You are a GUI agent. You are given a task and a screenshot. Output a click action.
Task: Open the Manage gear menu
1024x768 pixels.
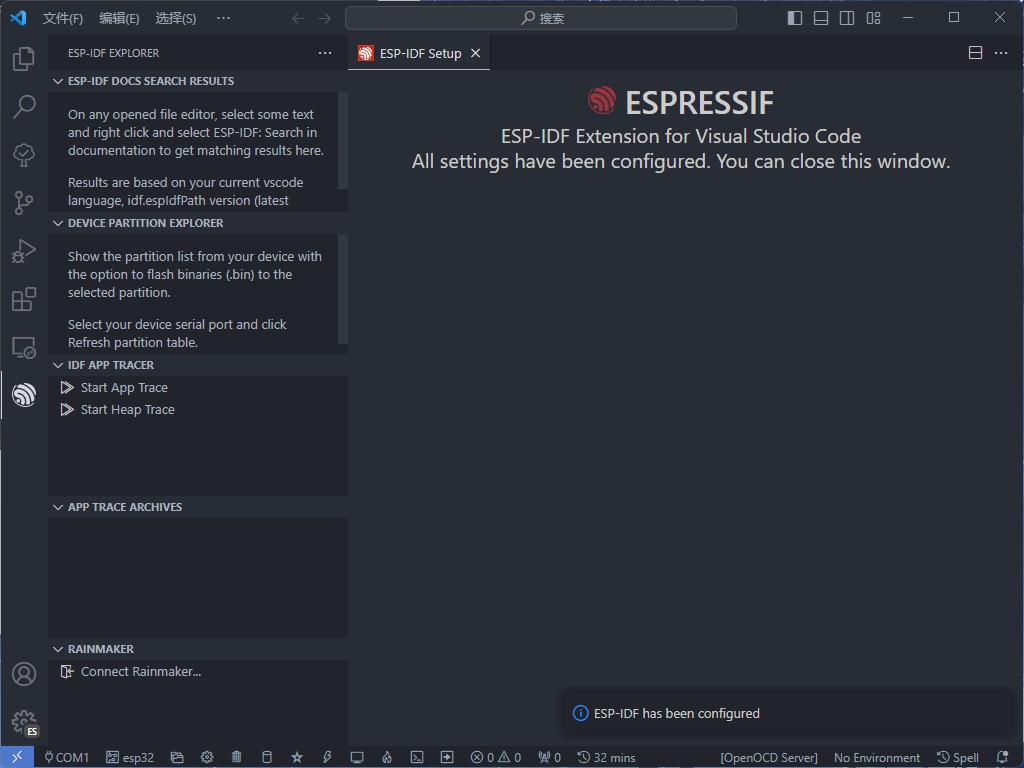(x=24, y=722)
